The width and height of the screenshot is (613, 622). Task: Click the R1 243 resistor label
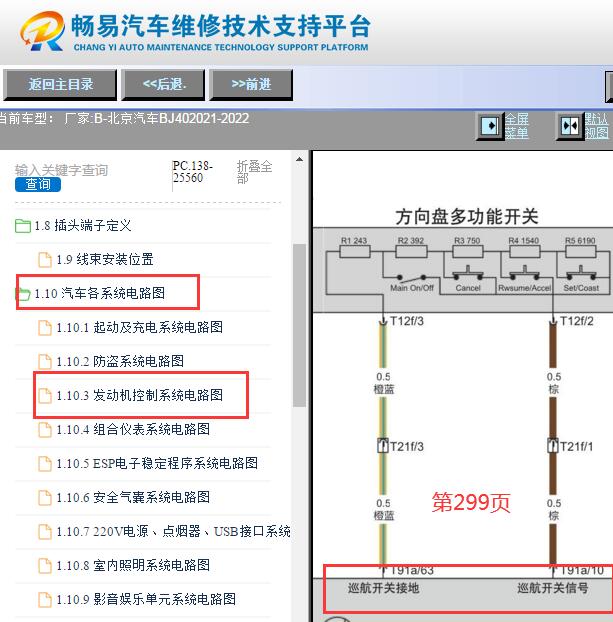pos(354,241)
